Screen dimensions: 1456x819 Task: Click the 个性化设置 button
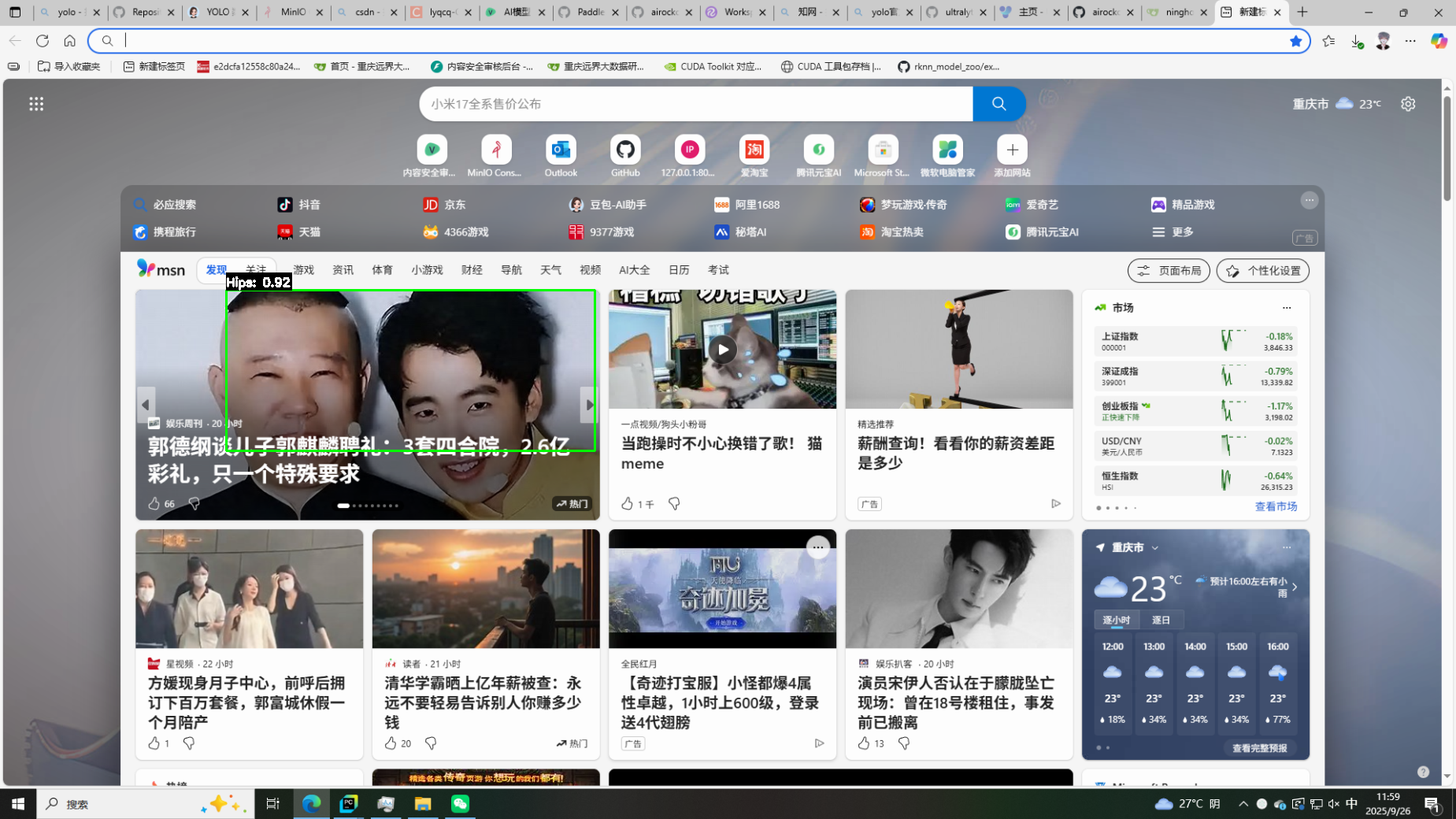[x=1263, y=271]
